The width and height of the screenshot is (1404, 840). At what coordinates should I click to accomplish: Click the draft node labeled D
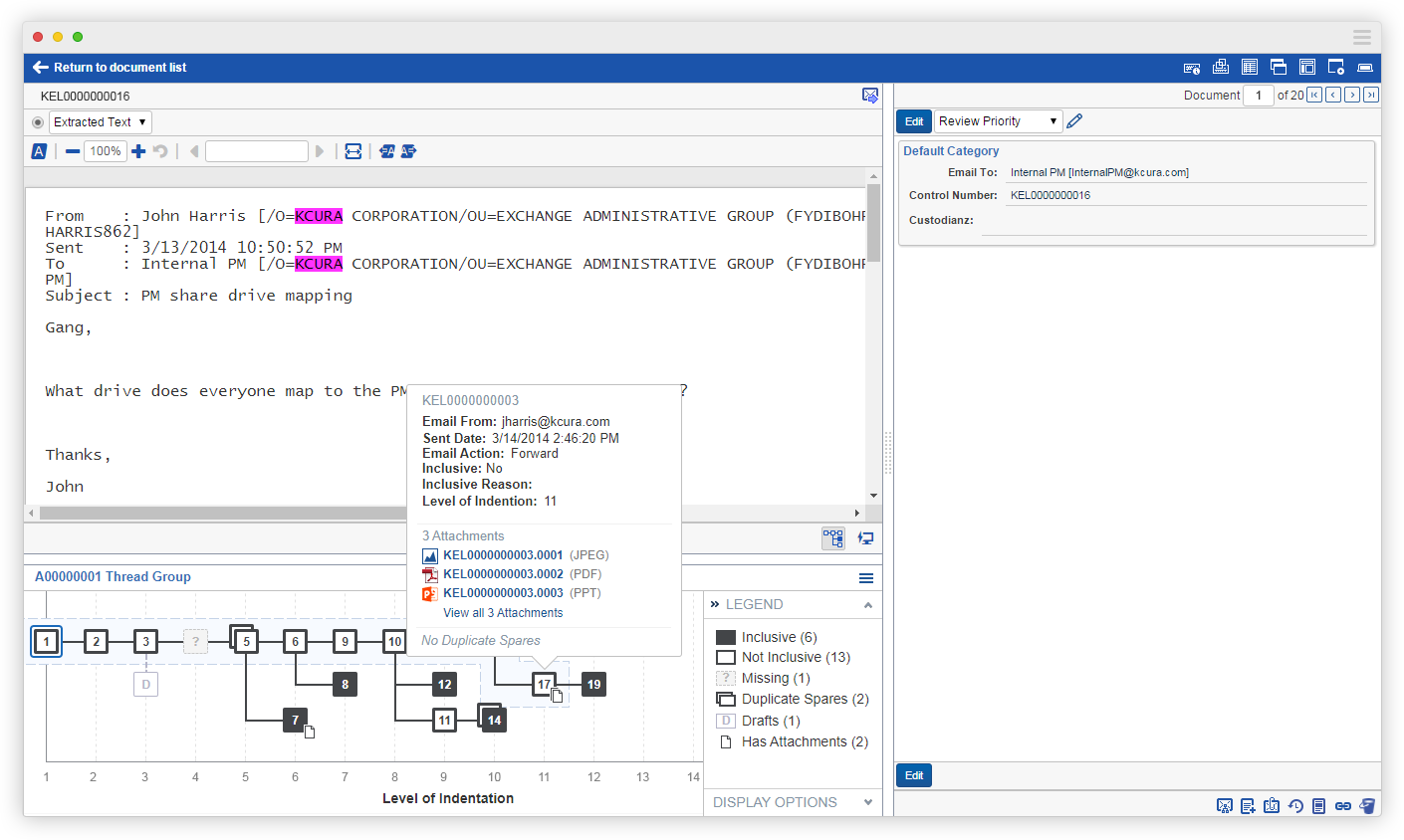[x=145, y=685]
